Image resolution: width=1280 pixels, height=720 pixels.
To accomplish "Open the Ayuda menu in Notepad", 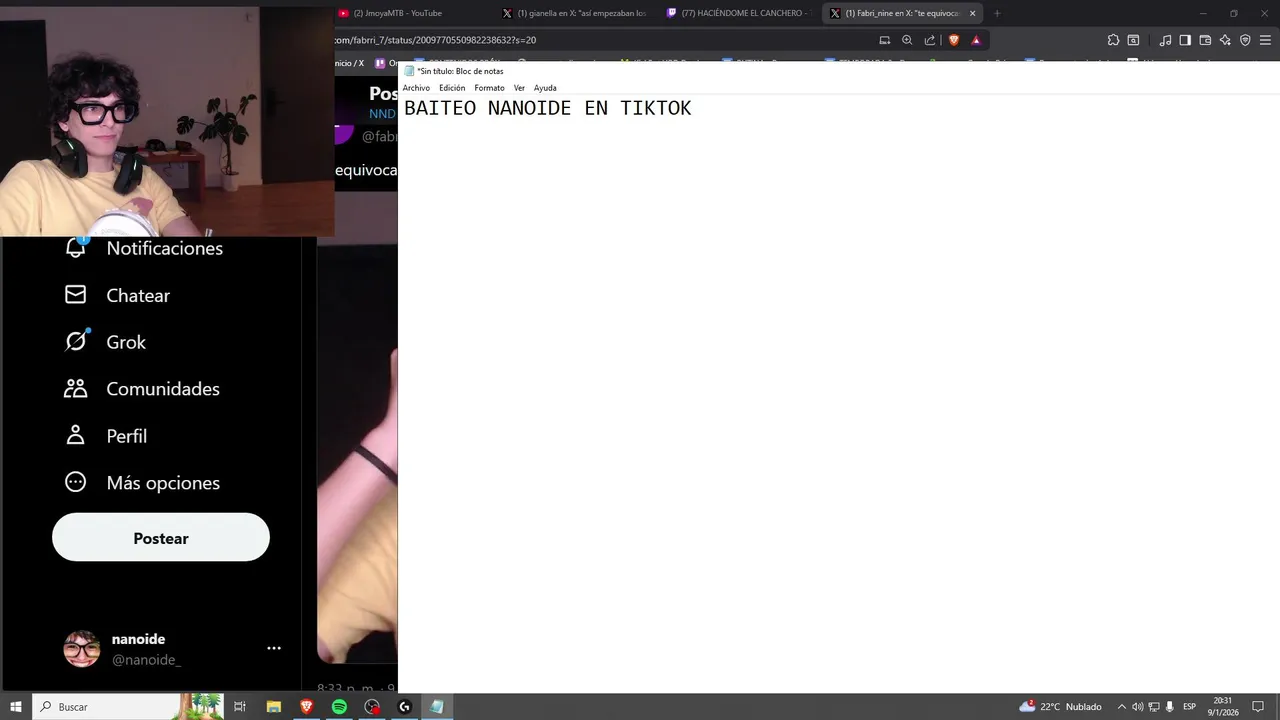I will click(x=545, y=88).
